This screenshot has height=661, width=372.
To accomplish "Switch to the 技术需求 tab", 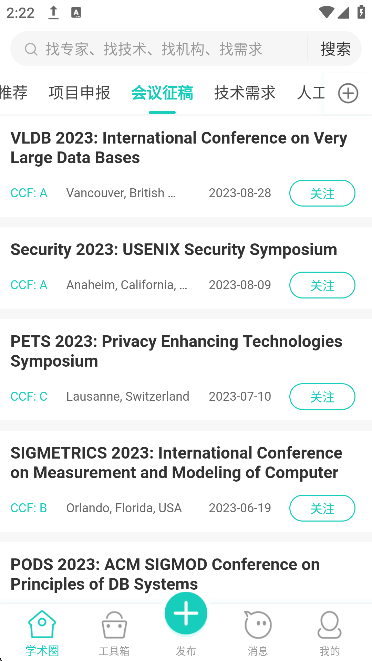I will pos(245,93).
